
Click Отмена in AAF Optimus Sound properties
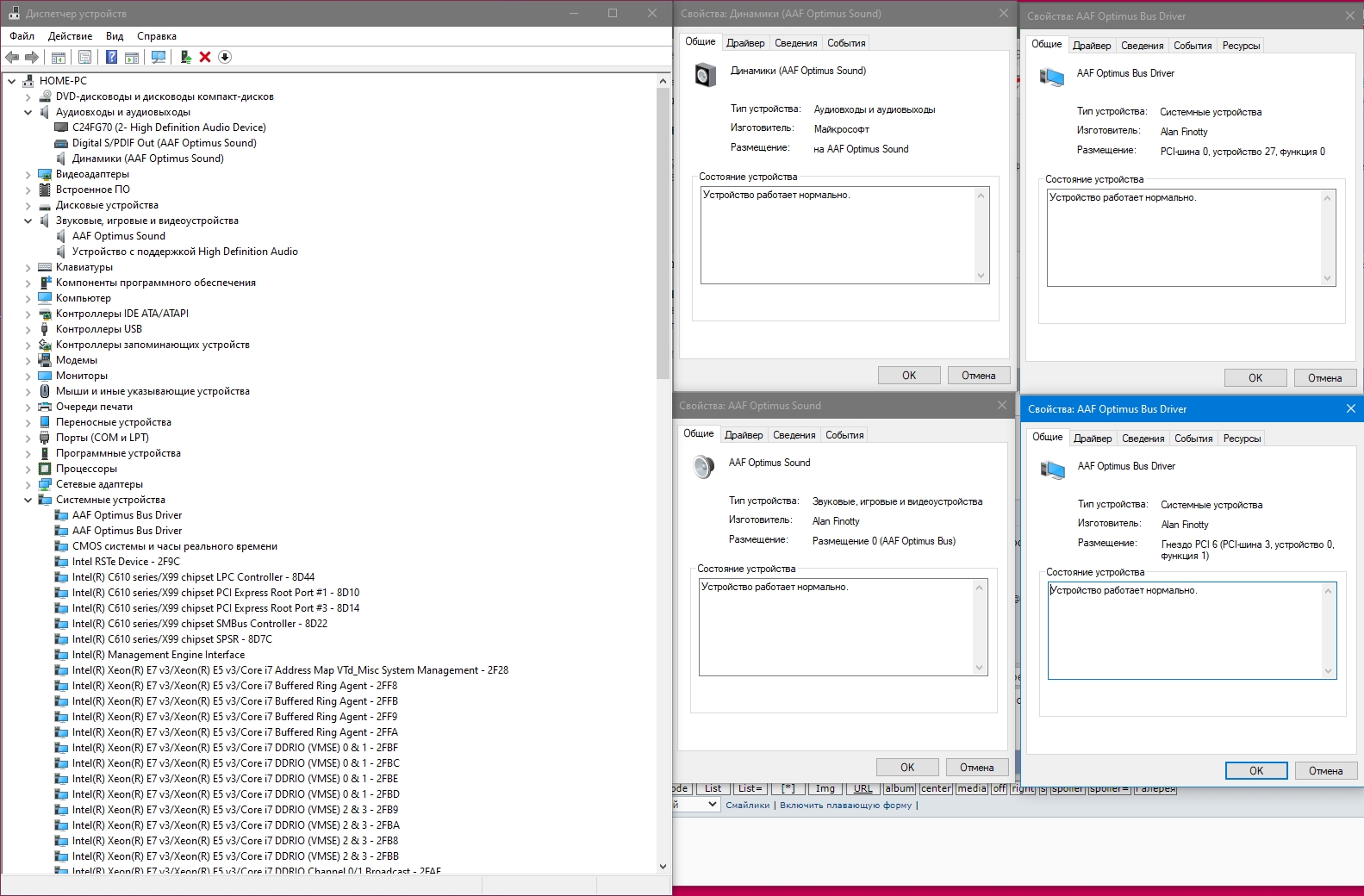977,768
